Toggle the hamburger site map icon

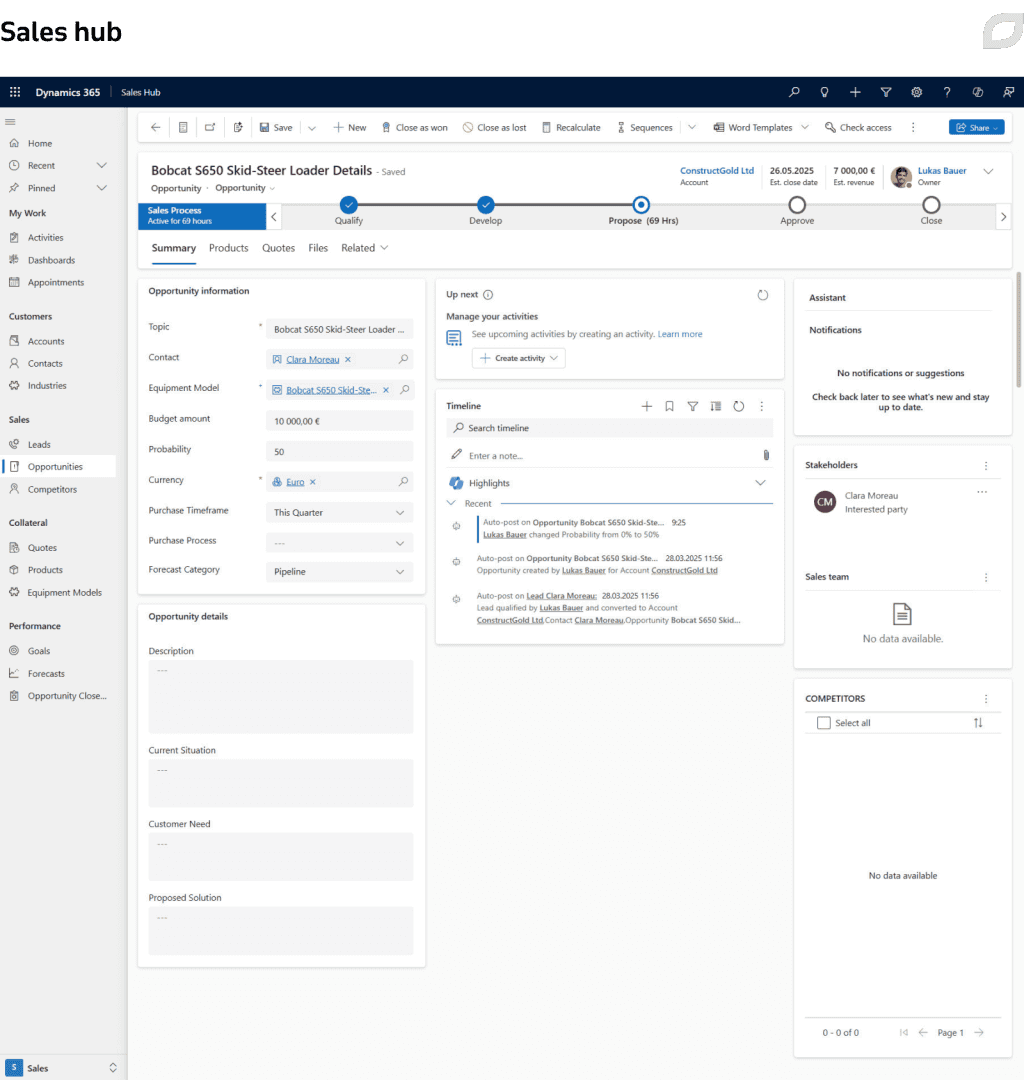10,122
